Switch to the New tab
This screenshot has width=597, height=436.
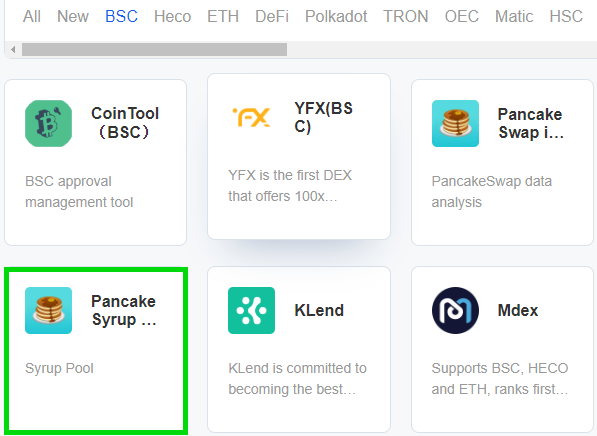pyautogui.click(x=73, y=16)
